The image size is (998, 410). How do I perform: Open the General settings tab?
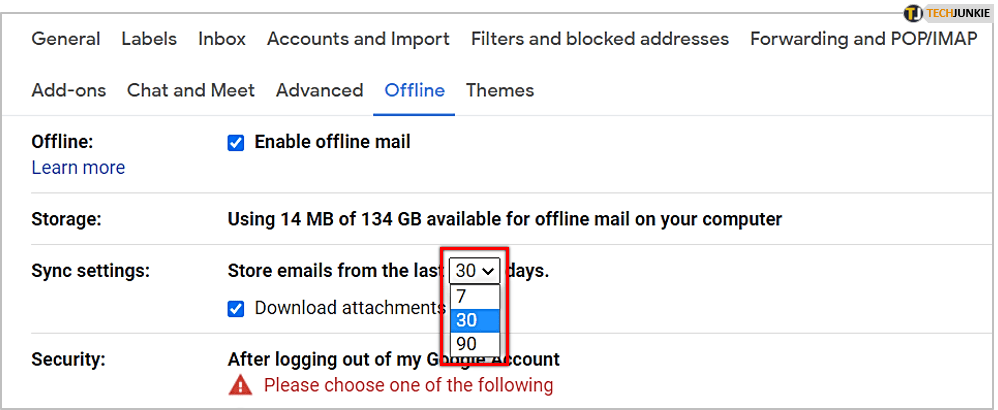click(x=66, y=39)
